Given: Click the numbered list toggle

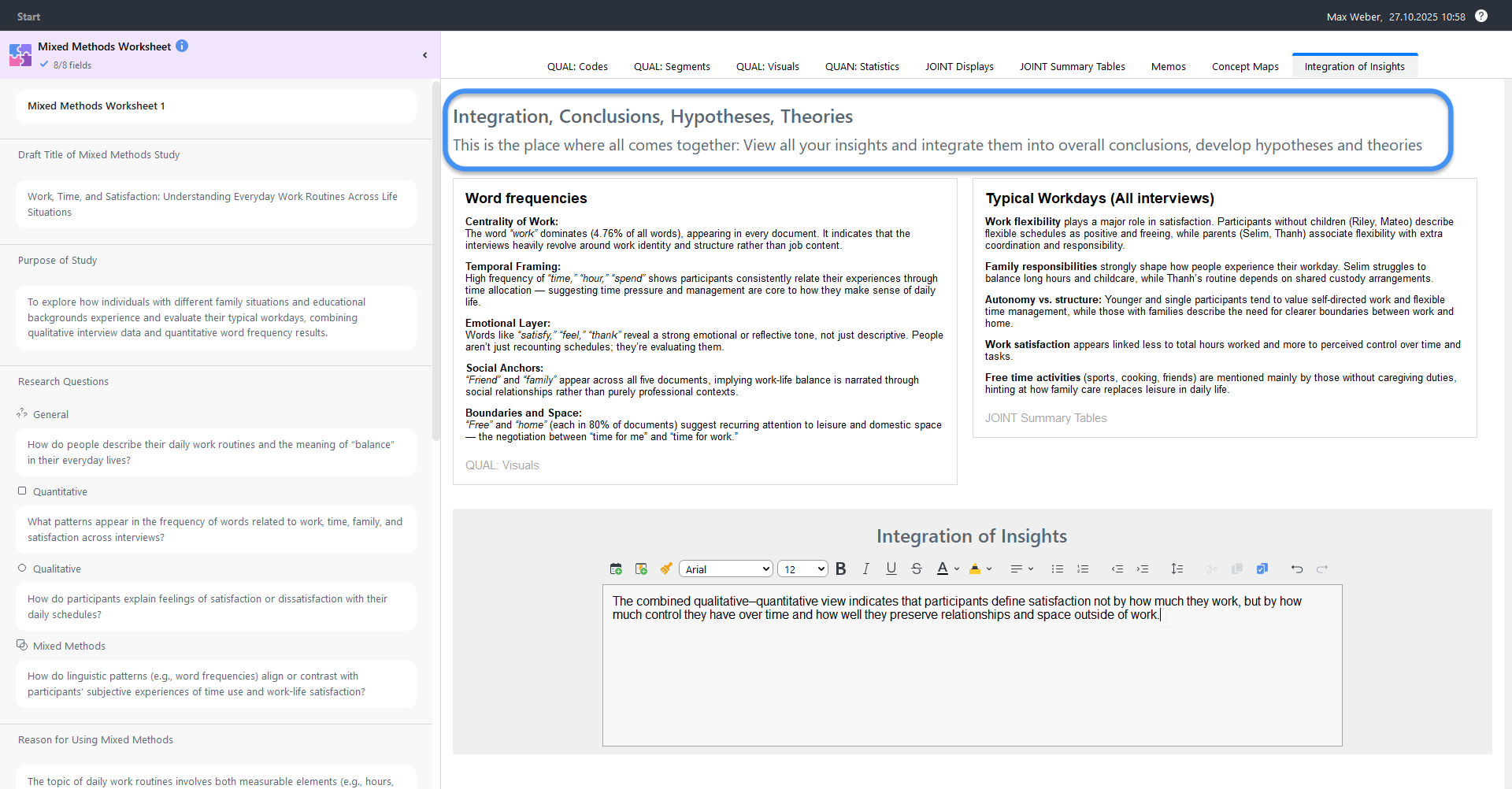Looking at the screenshot, I should [1083, 569].
